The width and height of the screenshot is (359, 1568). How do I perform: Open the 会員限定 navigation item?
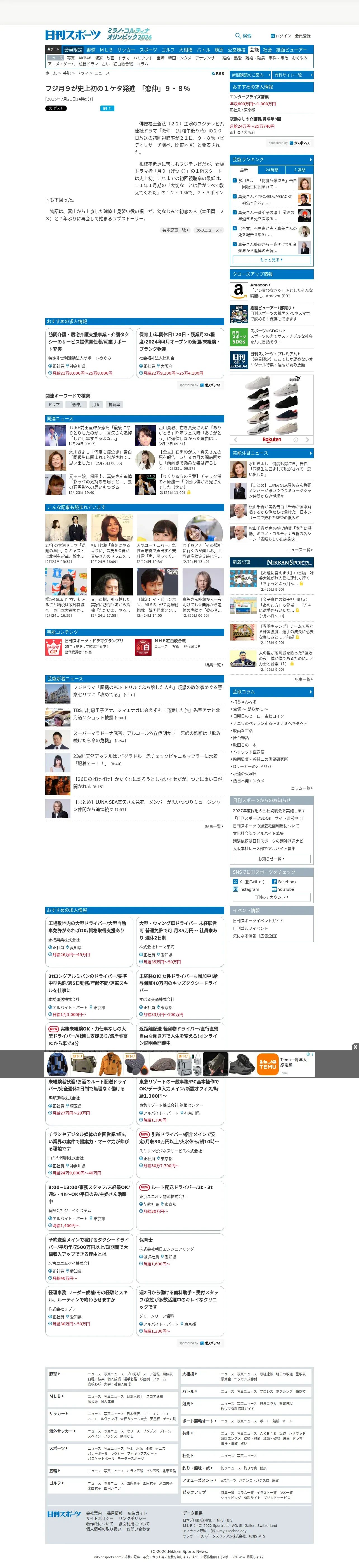[x=73, y=50]
